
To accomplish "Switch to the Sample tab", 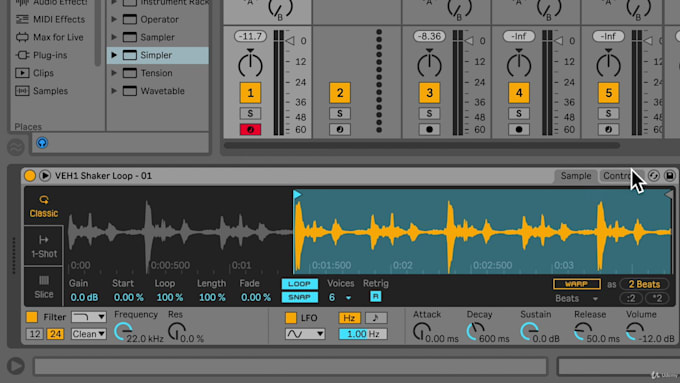I will coord(575,176).
